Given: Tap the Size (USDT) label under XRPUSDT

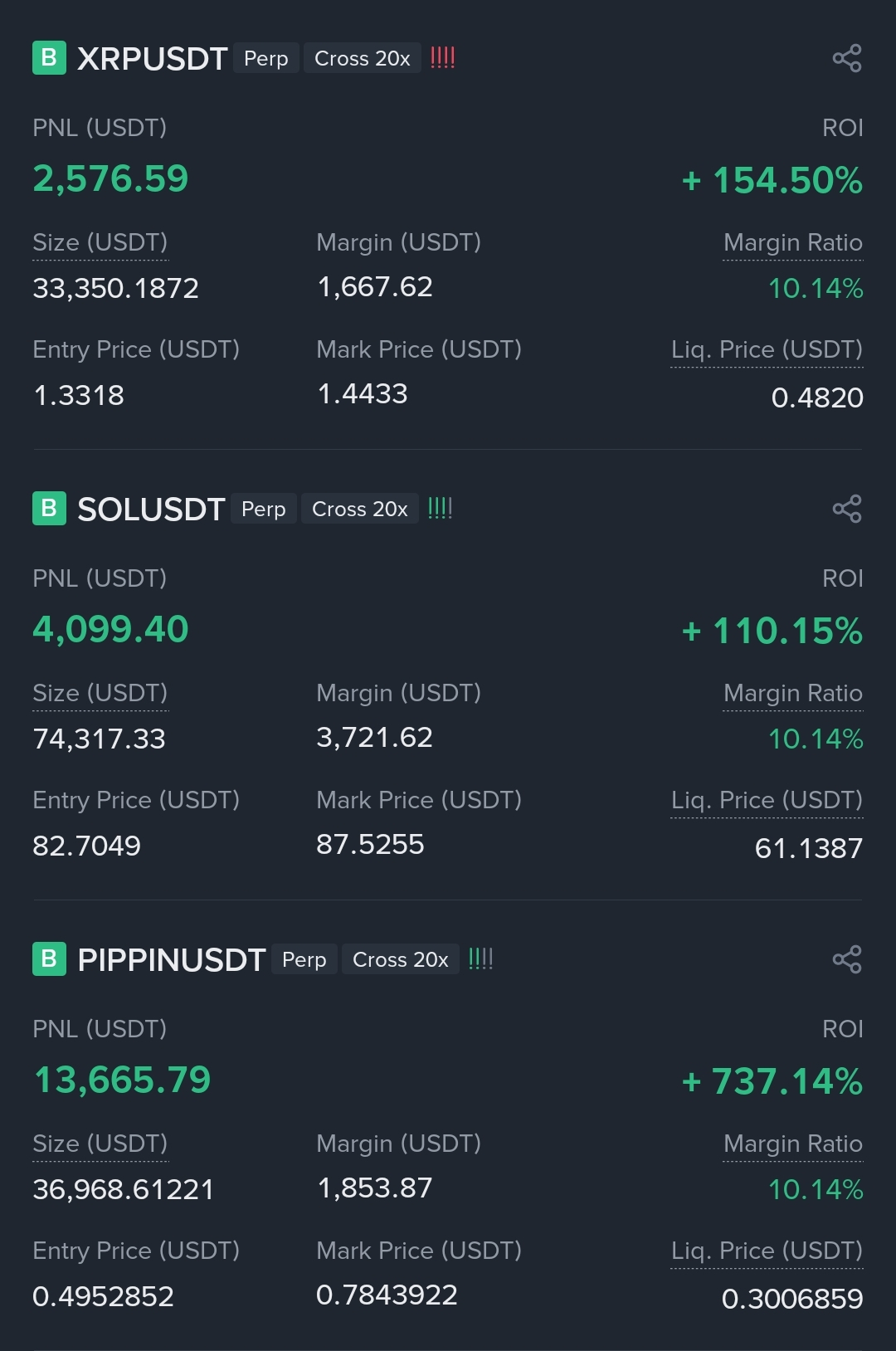Looking at the screenshot, I should tap(100, 242).
